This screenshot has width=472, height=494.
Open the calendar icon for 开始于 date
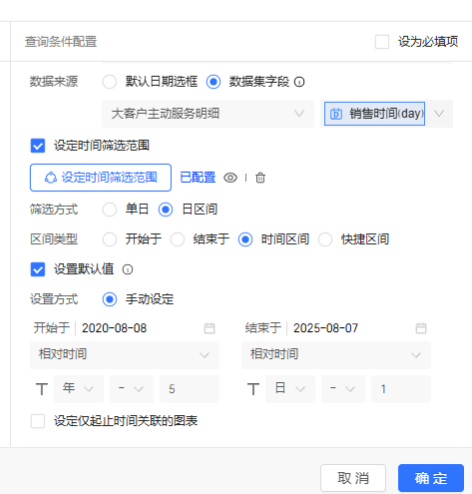[x=209, y=328]
